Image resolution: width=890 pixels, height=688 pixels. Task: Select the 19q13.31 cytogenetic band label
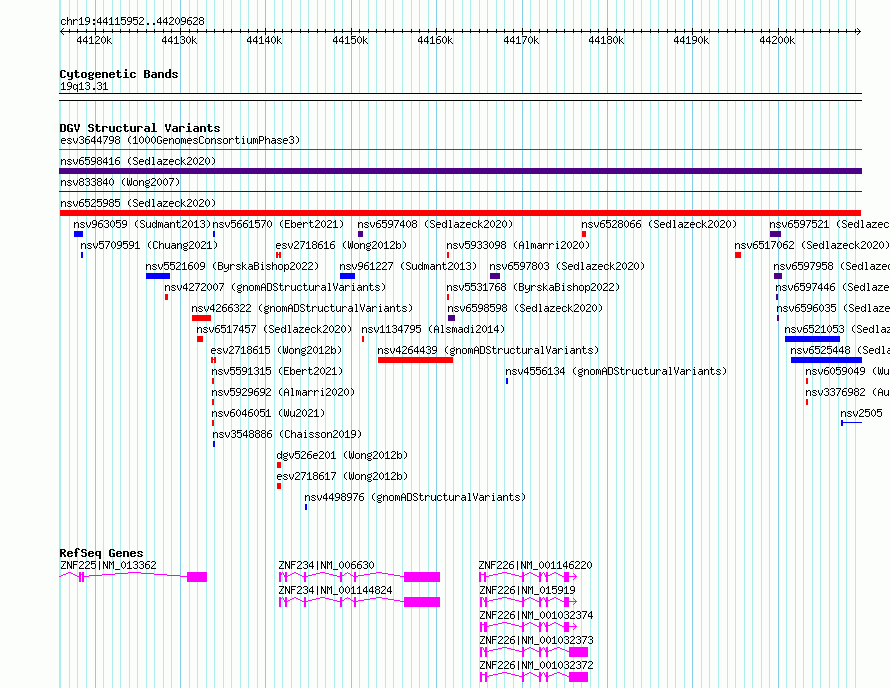pos(84,86)
